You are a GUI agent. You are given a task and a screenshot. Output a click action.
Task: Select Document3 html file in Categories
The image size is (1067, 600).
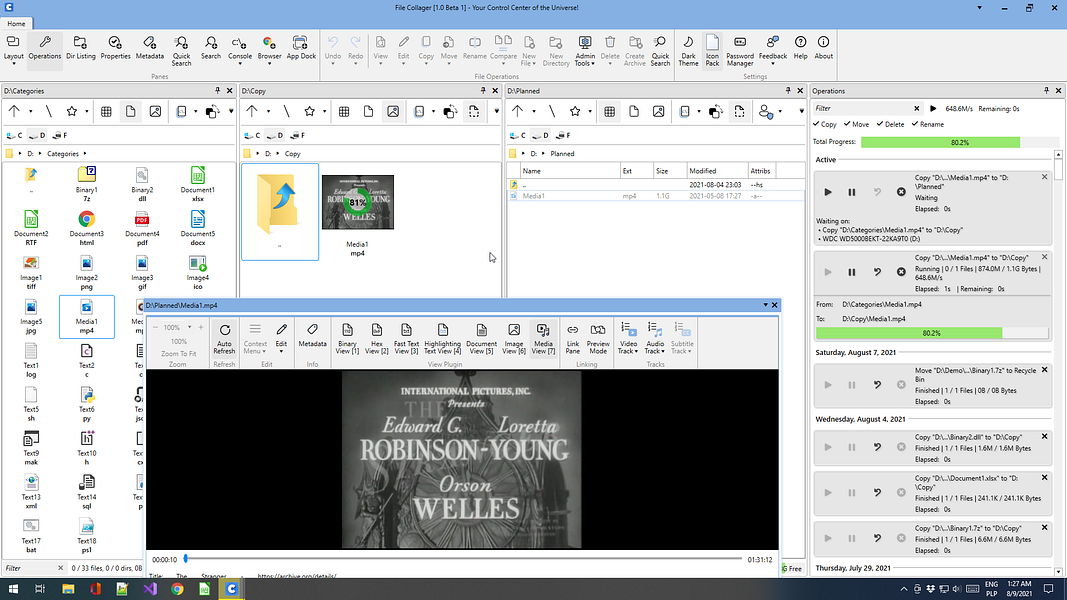click(87, 222)
